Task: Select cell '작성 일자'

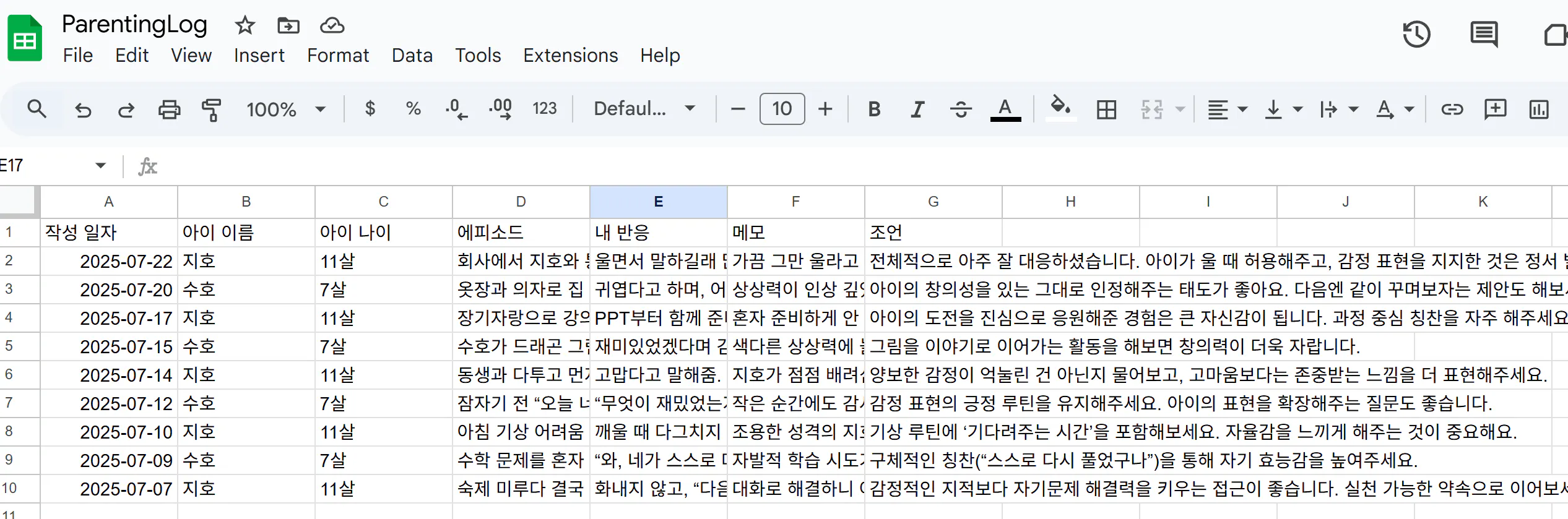Action: [x=109, y=233]
